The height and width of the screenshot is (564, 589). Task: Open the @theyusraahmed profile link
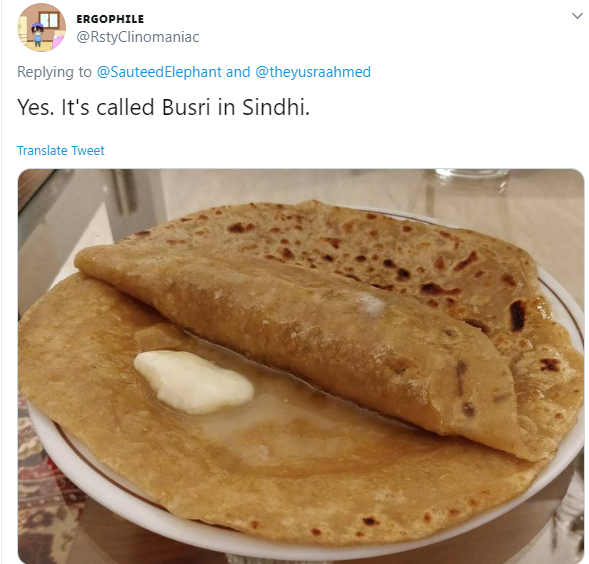pos(313,72)
